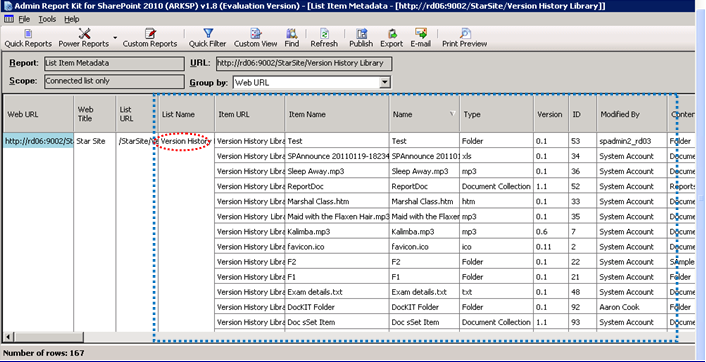Select the favicon.ico item name cell

click(x=337, y=247)
